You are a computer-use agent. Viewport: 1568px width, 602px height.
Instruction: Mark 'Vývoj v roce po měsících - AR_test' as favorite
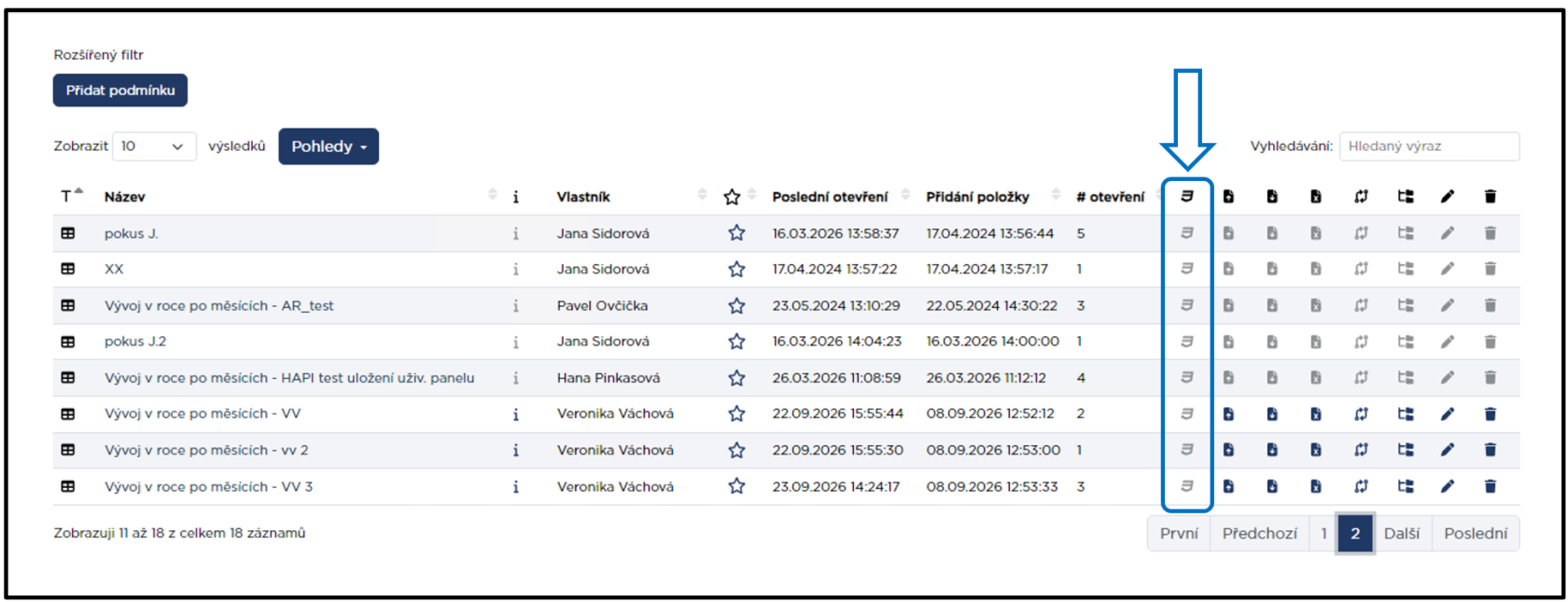pos(736,305)
